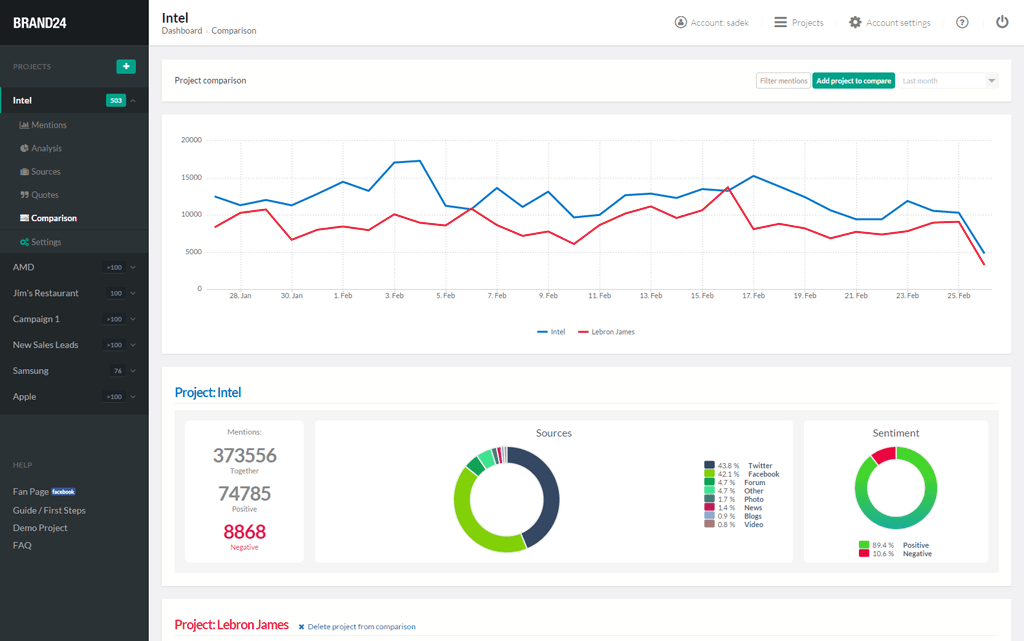
Task: Click the delete project X icon
Action: pos(301,627)
